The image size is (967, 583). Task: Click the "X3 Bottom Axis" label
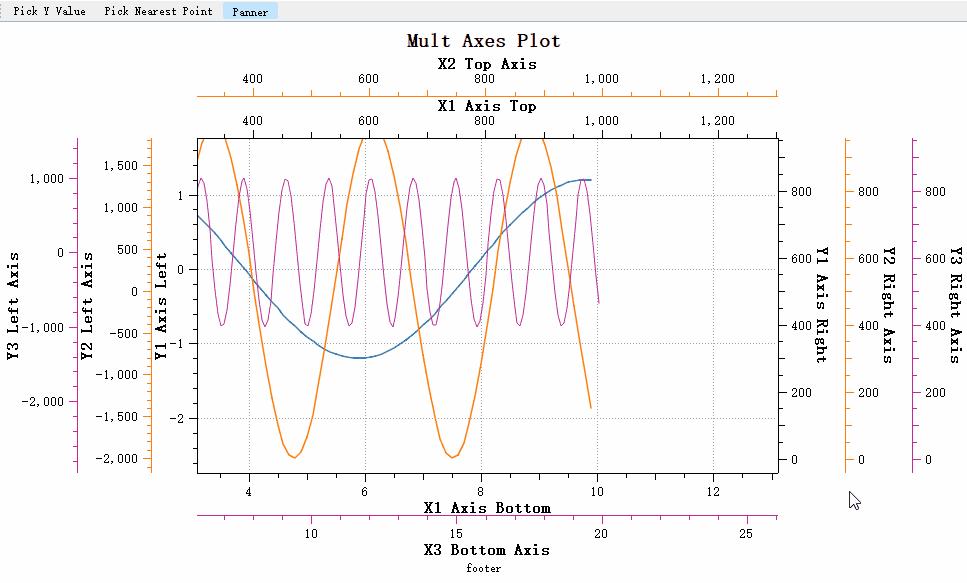pos(487,550)
